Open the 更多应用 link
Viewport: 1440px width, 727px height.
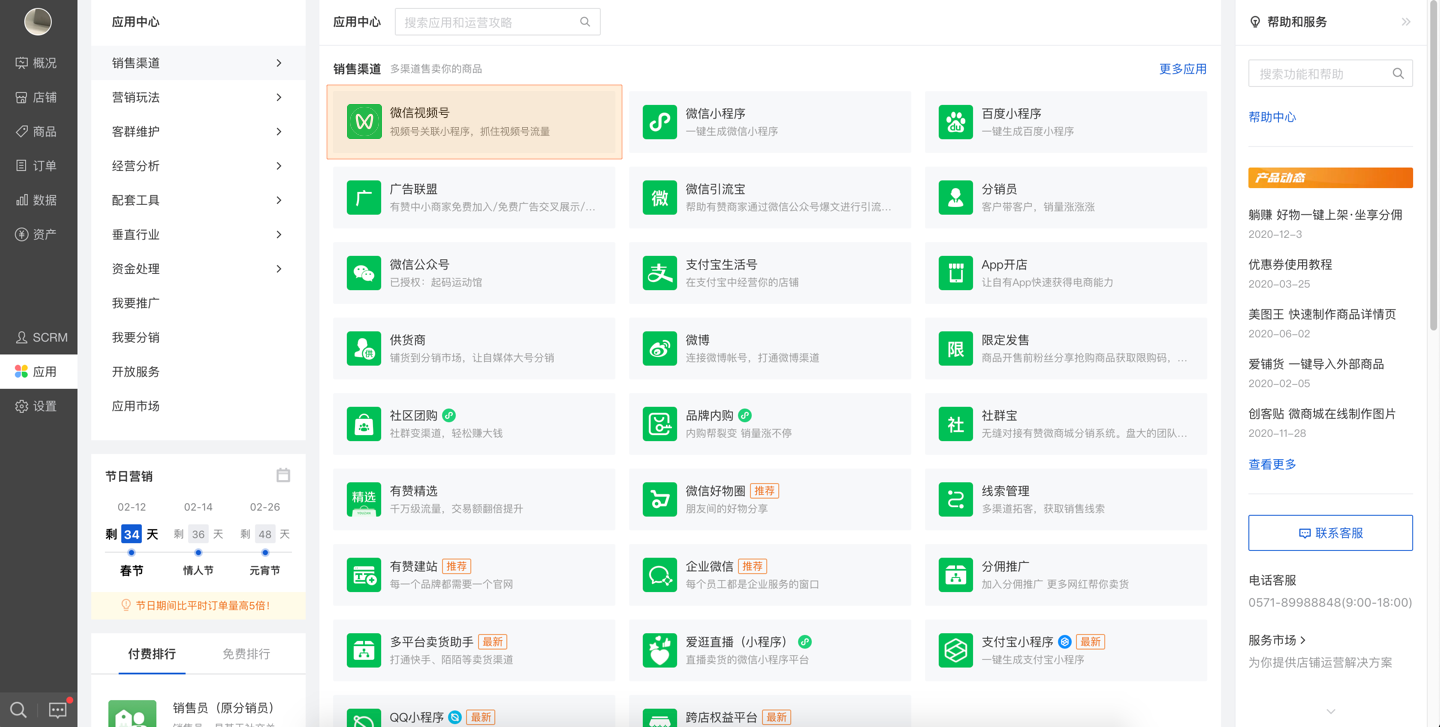click(x=1183, y=69)
